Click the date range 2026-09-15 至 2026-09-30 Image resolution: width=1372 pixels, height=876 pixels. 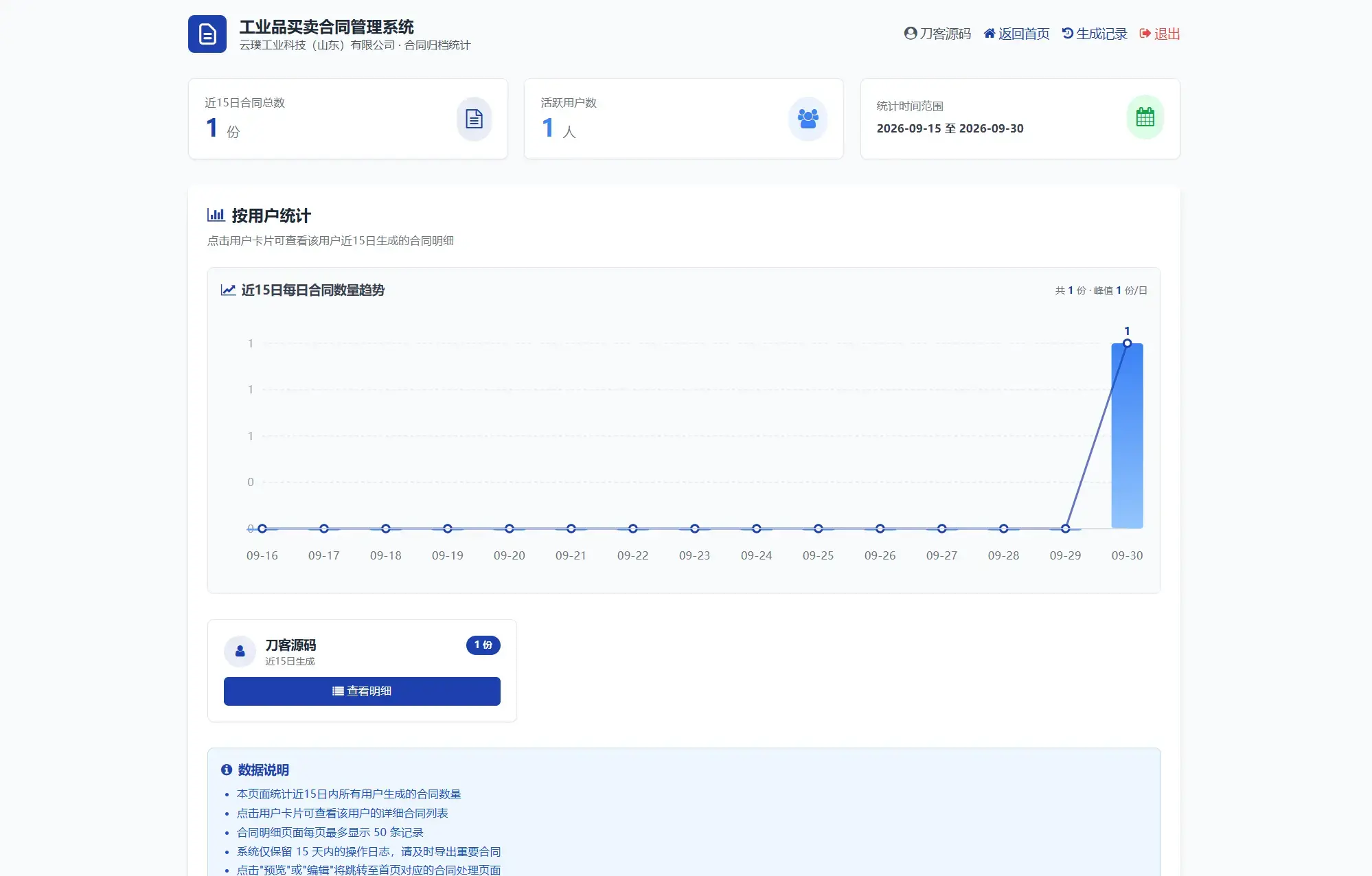tap(950, 128)
